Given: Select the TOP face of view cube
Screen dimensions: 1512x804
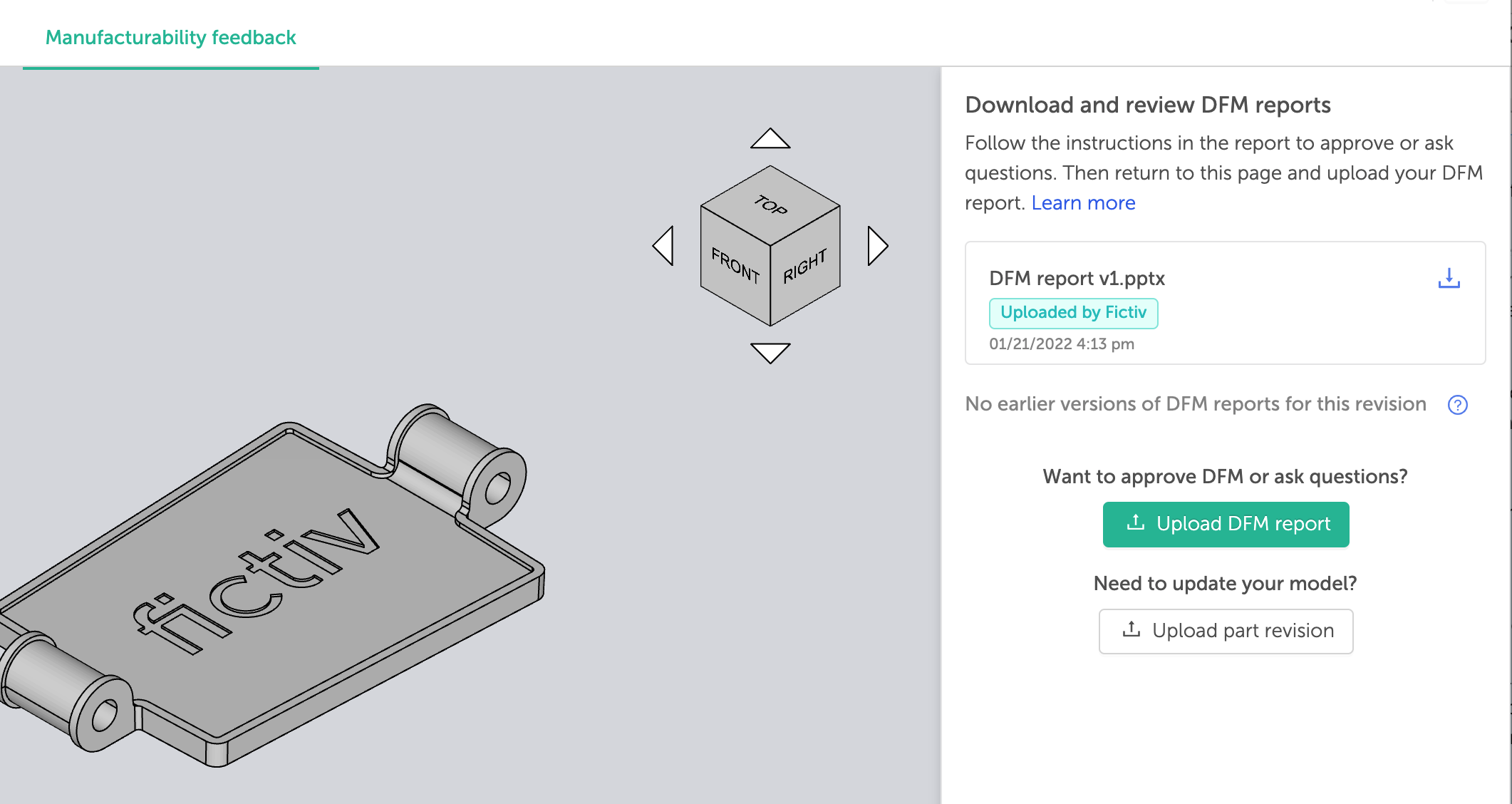Looking at the screenshot, I should [x=770, y=205].
